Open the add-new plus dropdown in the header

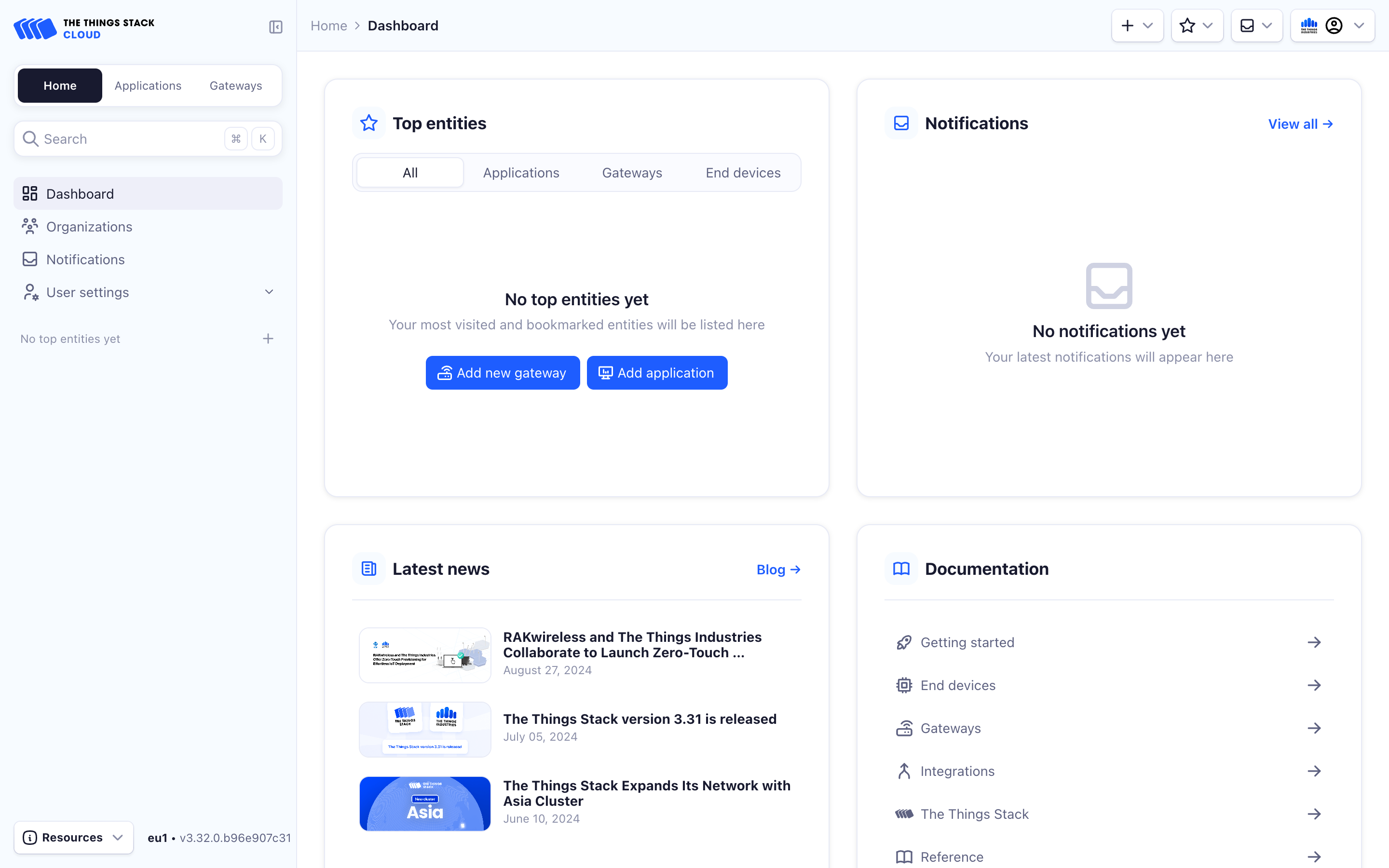pyautogui.click(x=1137, y=26)
